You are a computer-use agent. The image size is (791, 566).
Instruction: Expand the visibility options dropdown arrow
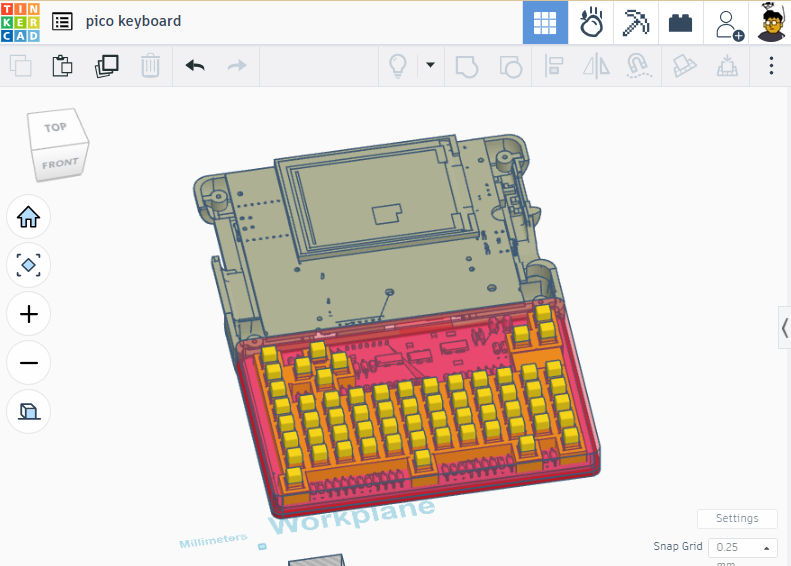coord(430,65)
